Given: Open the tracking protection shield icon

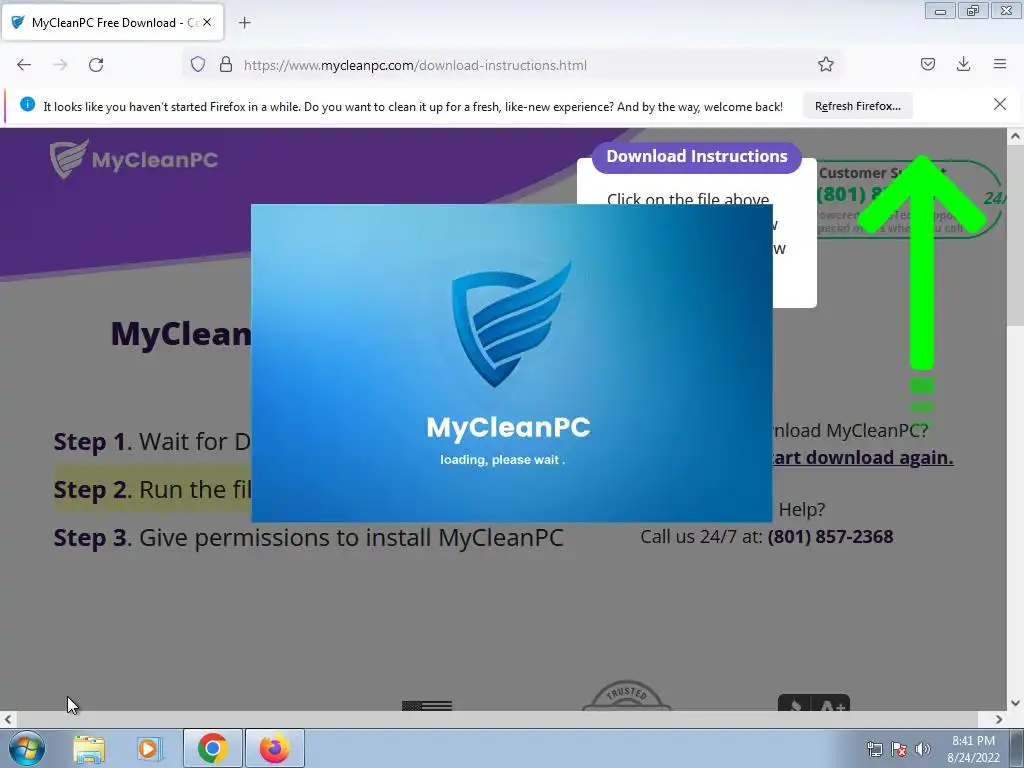Looking at the screenshot, I should [198, 64].
